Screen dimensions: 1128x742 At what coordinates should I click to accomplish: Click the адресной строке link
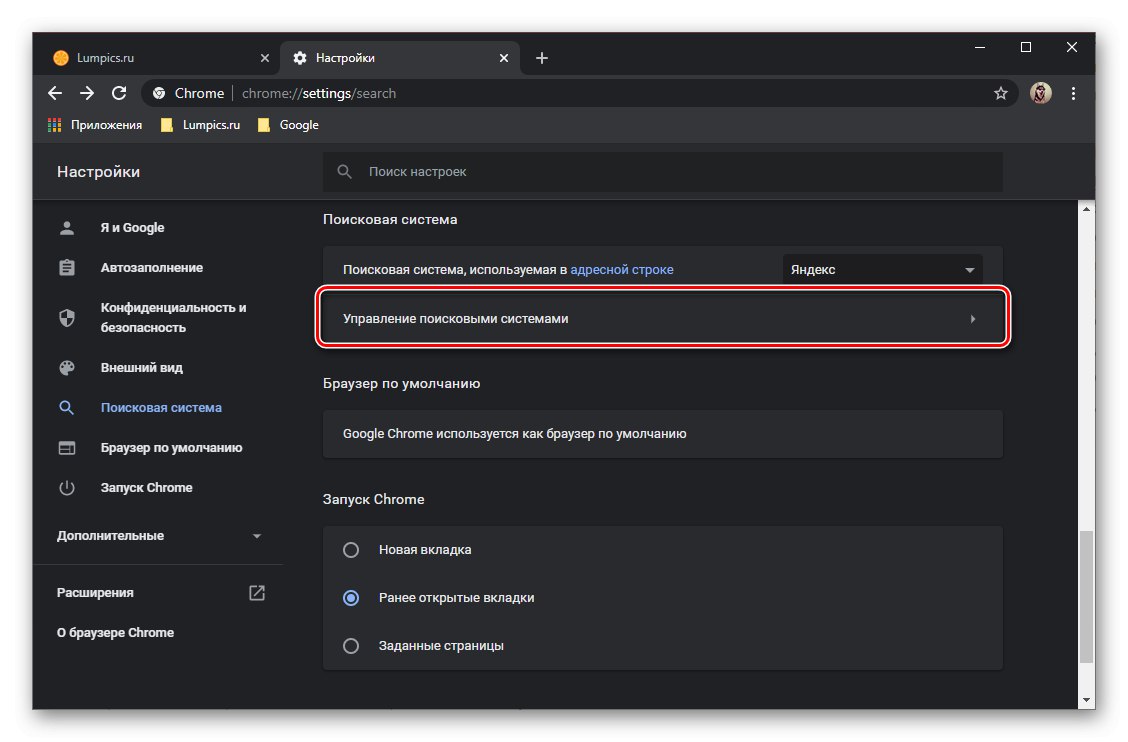tap(622, 270)
